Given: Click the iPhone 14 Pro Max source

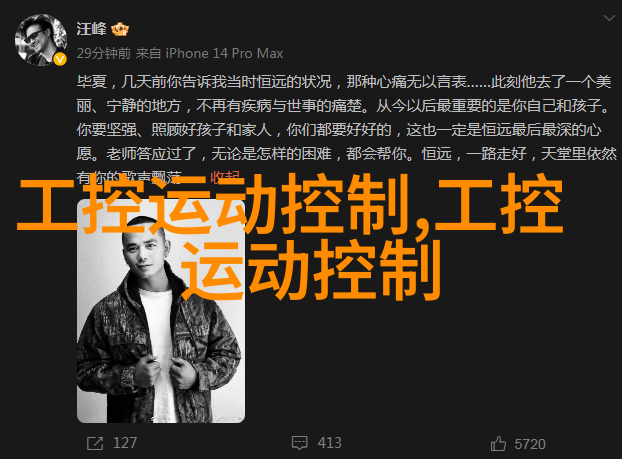Looking at the screenshot, I should (x=224, y=53).
